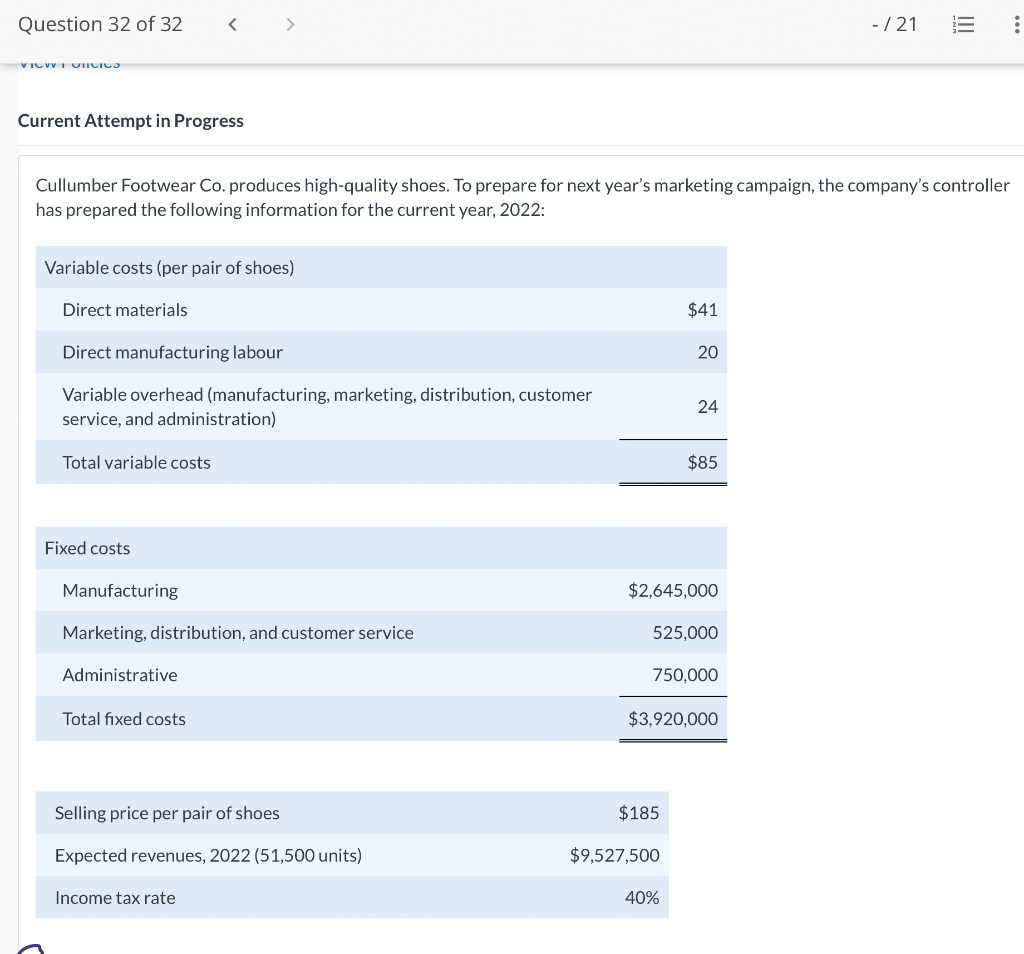Viewport: 1024px width, 954px height.
Task: Click the Manufacturing $2,645,000 cell
Action: (672, 590)
